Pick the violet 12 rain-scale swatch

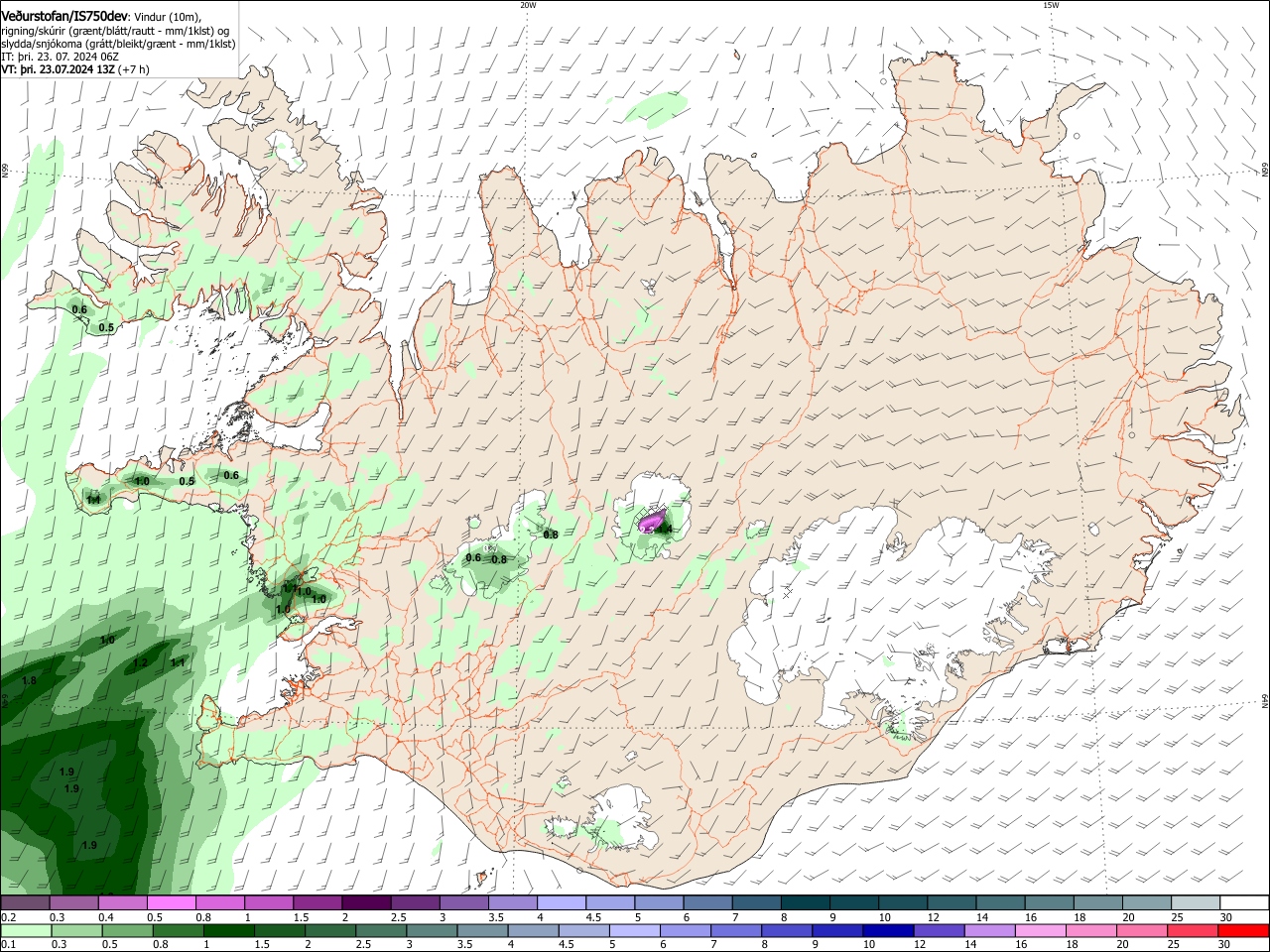(x=939, y=931)
